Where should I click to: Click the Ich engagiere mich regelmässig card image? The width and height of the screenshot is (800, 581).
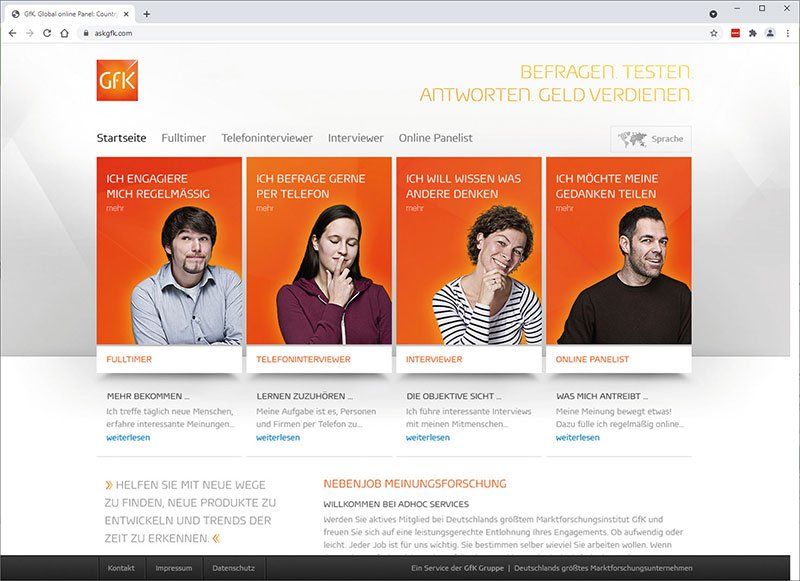(x=169, y=250)
